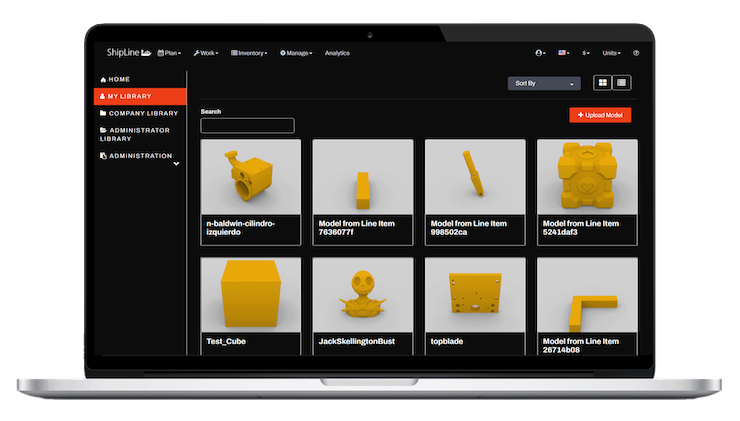
Task: Open the currency dollar dropdown
Action: pos(586,53)
